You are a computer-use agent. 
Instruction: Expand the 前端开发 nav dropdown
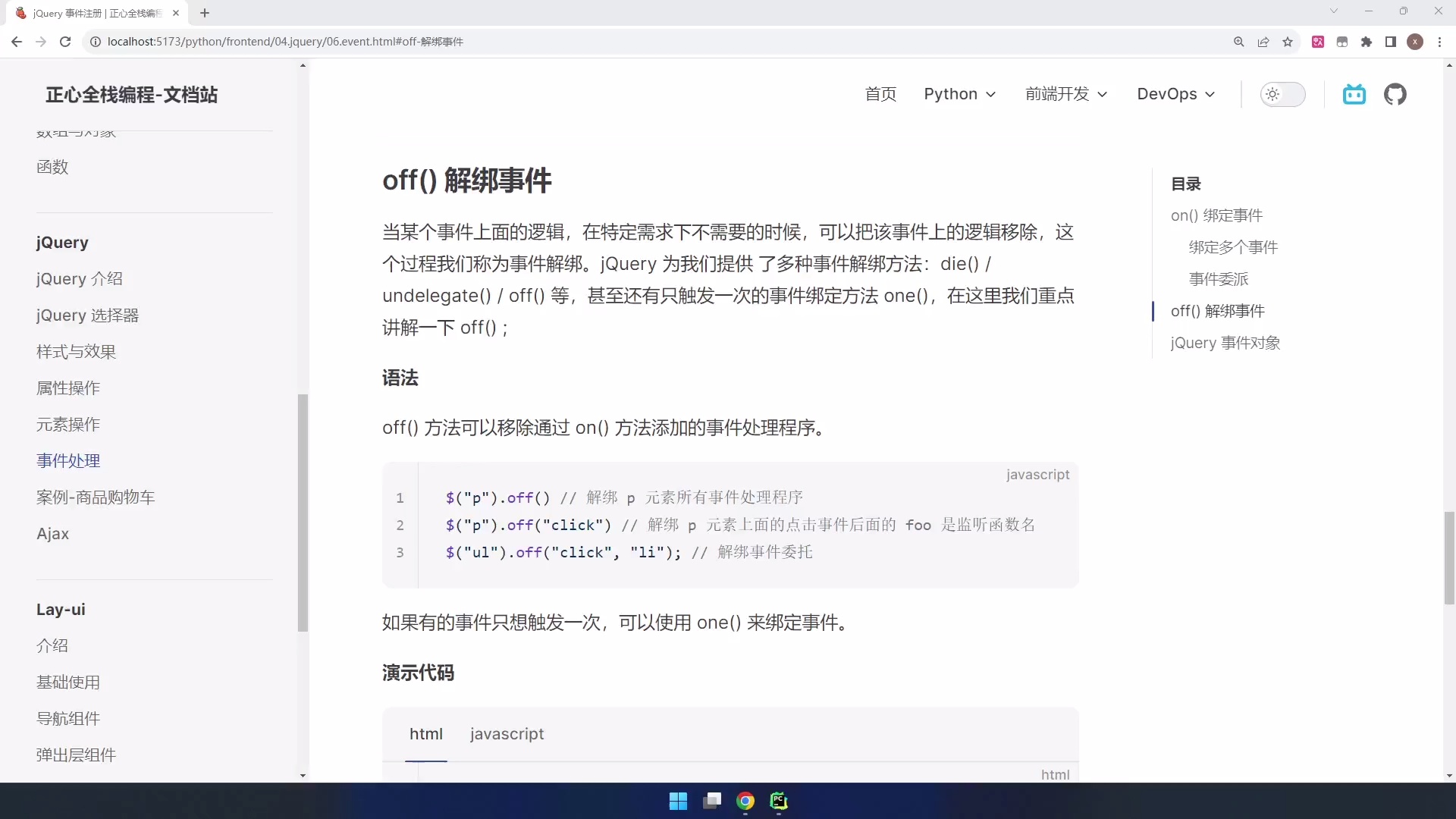pos(1065,94)
